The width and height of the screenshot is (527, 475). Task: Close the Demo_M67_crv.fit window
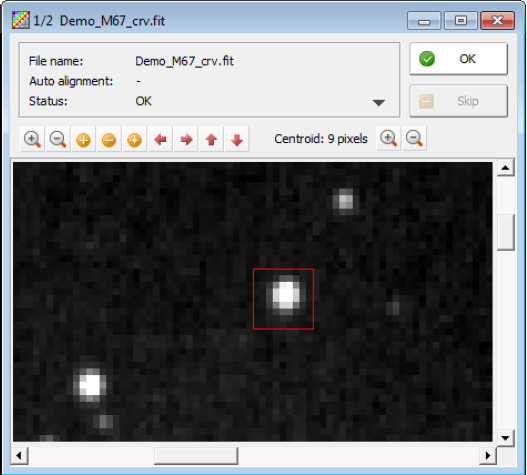tap(497, 21)
